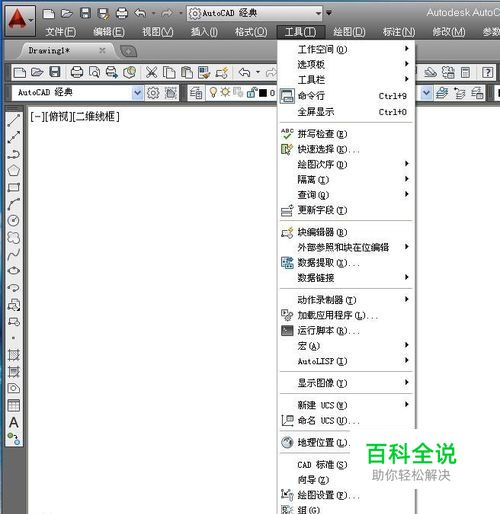Expand the 选项板 submenu

(x=346, y=64)
